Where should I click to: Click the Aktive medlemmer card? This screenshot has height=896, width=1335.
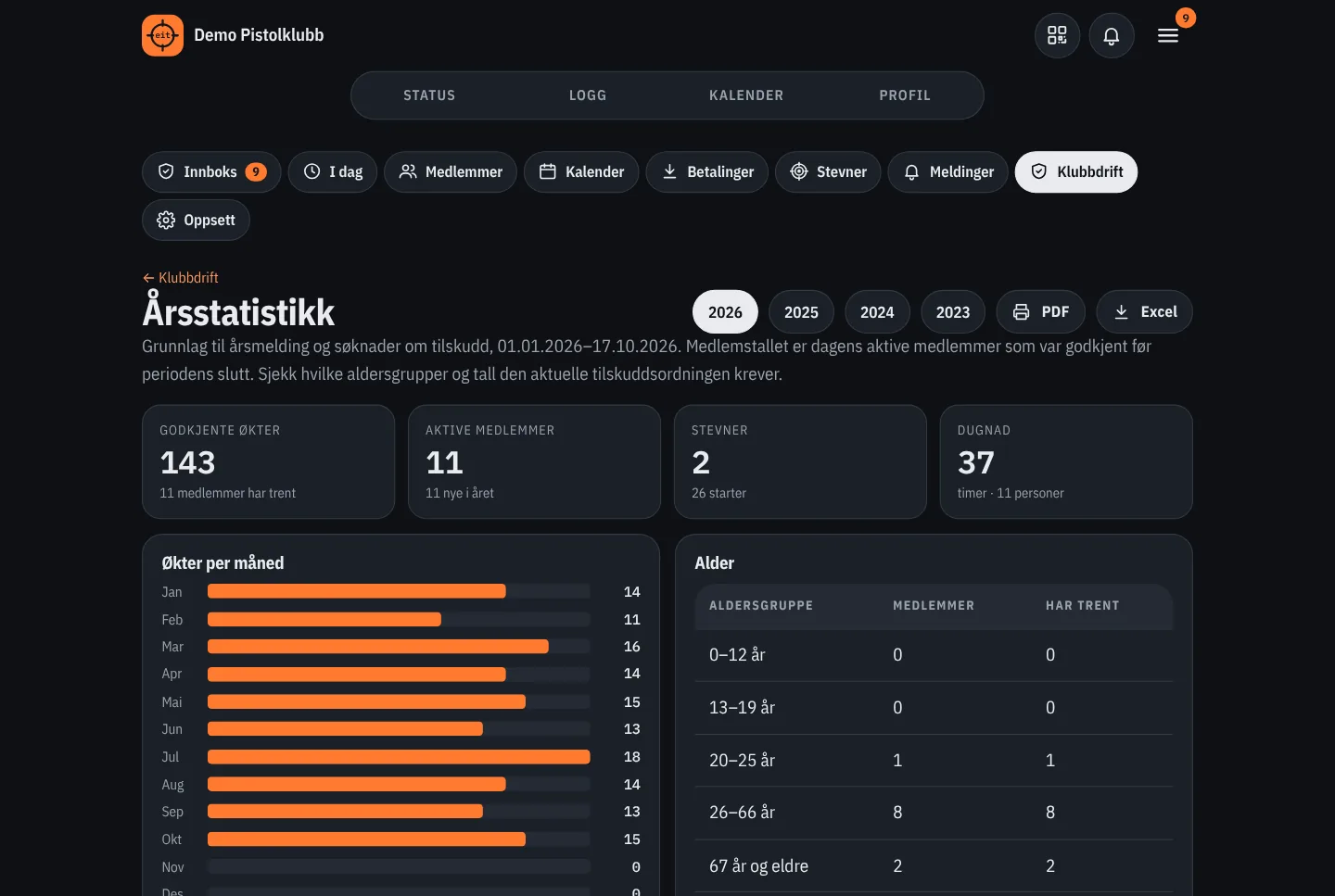(x=534, y=461)
